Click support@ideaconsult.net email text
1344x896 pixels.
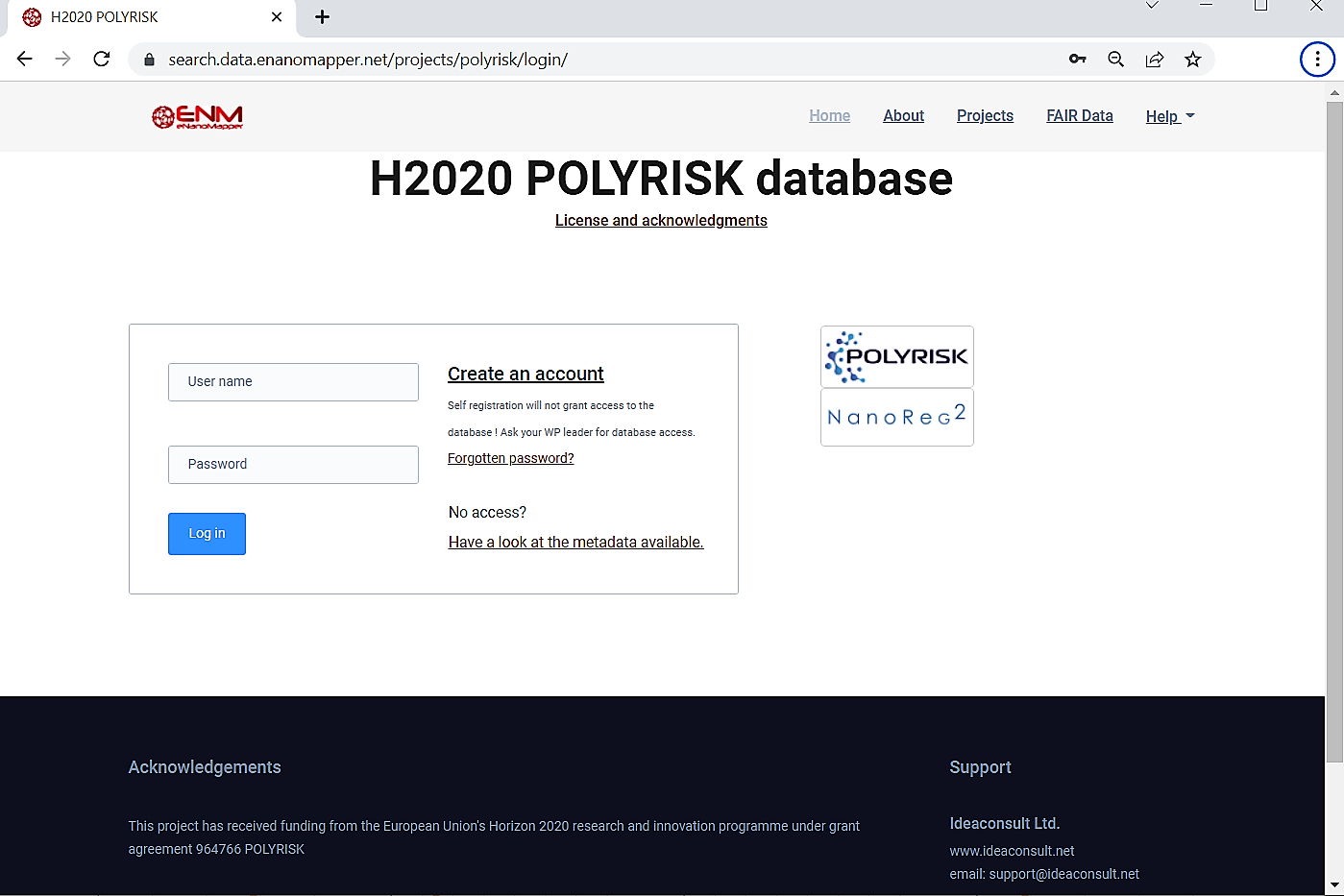[1063, 874]
